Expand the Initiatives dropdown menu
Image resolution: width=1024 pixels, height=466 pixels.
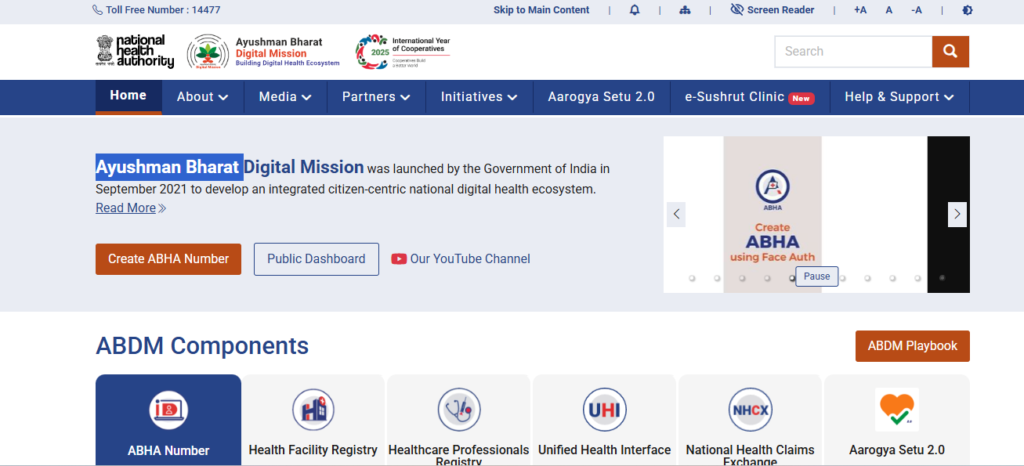tap(479, 97)
